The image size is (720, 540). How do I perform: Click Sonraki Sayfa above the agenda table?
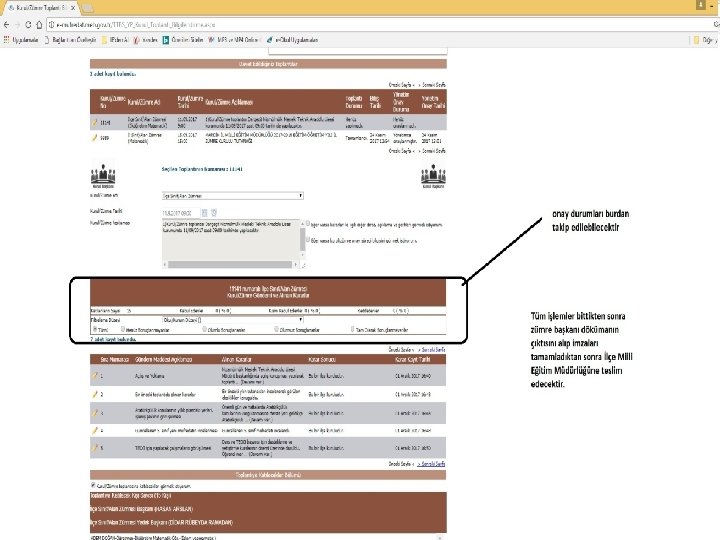pos(432,349)
